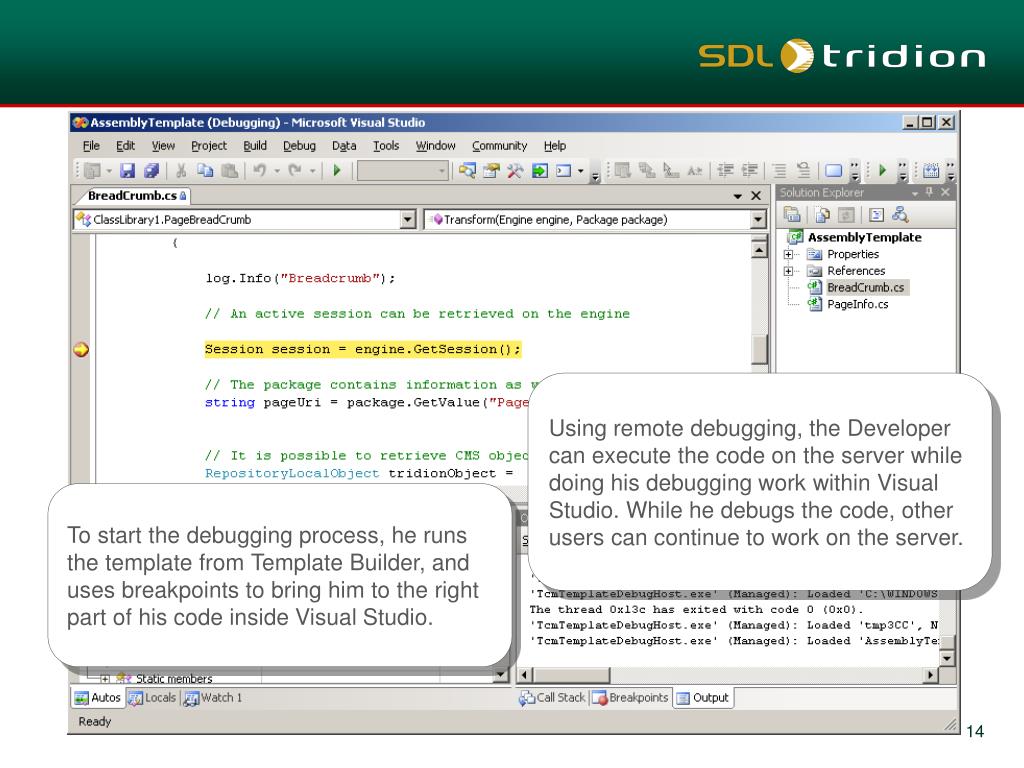Click the View Code icon in Solution Explorer

click(876, 215)
